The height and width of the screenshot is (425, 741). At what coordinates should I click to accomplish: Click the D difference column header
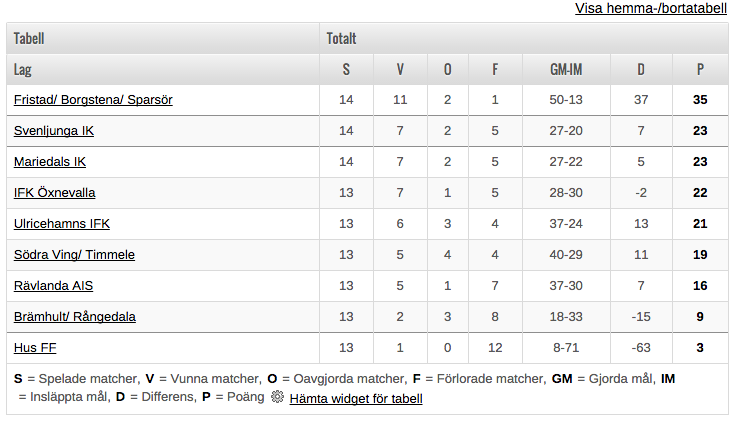(x=641, y=69)
